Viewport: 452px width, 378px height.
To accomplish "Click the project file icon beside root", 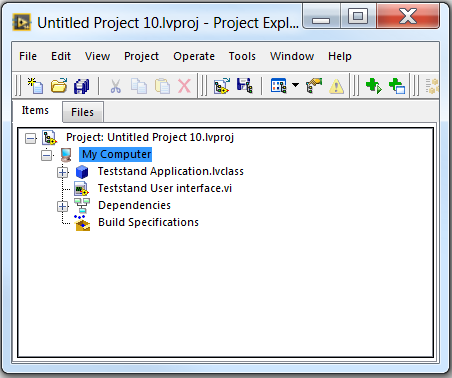I will click(x=49, y=137).
